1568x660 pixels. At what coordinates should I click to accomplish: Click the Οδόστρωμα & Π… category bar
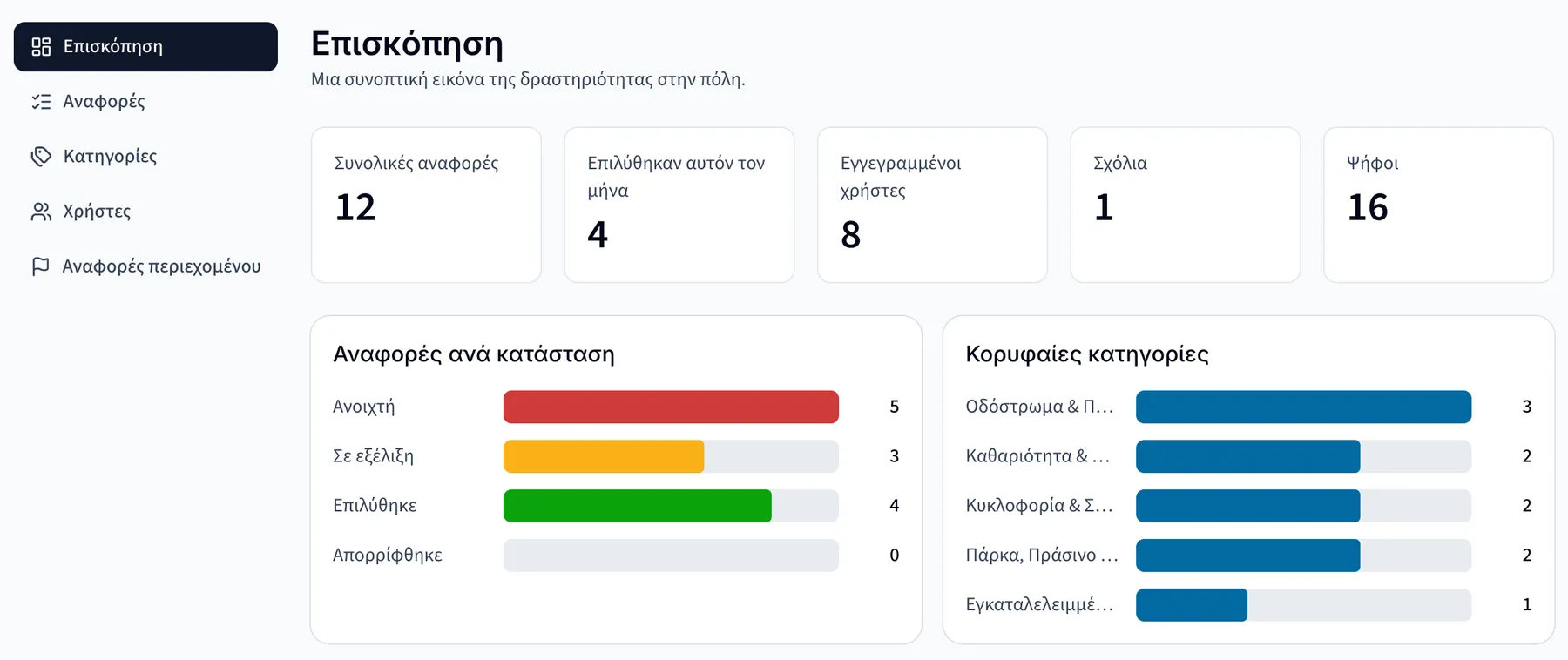[1303, 407]
